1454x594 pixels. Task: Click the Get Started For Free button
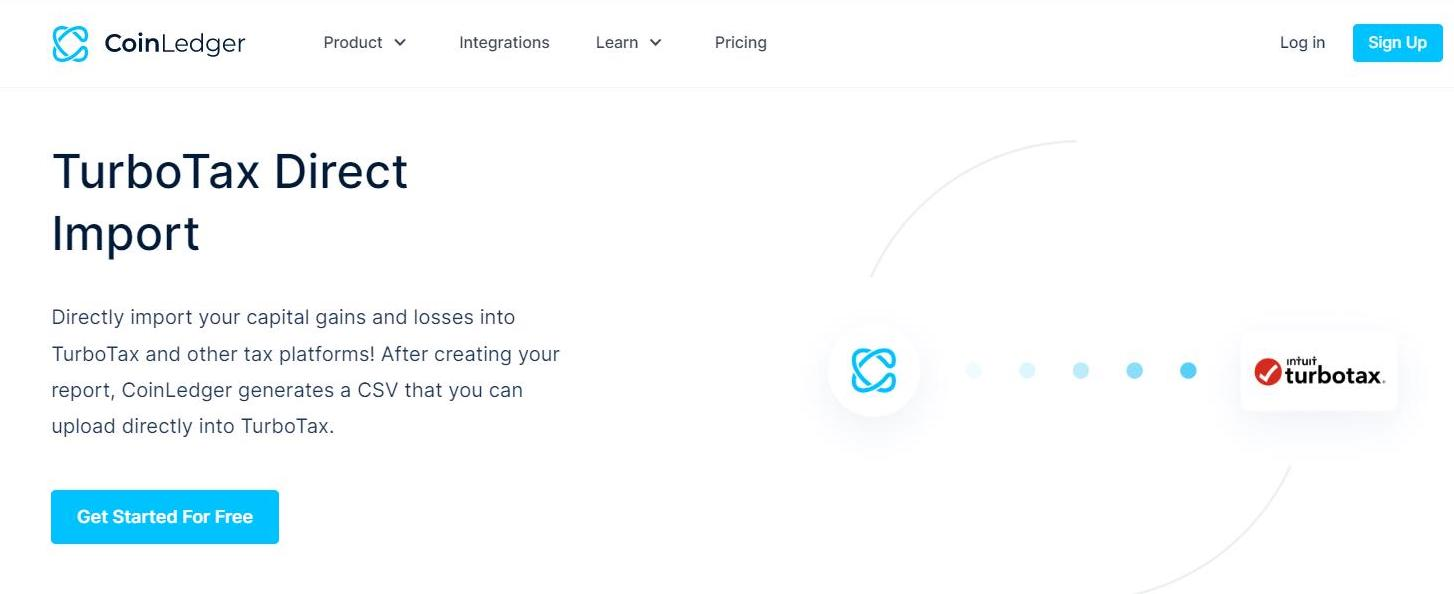(165, 517)
